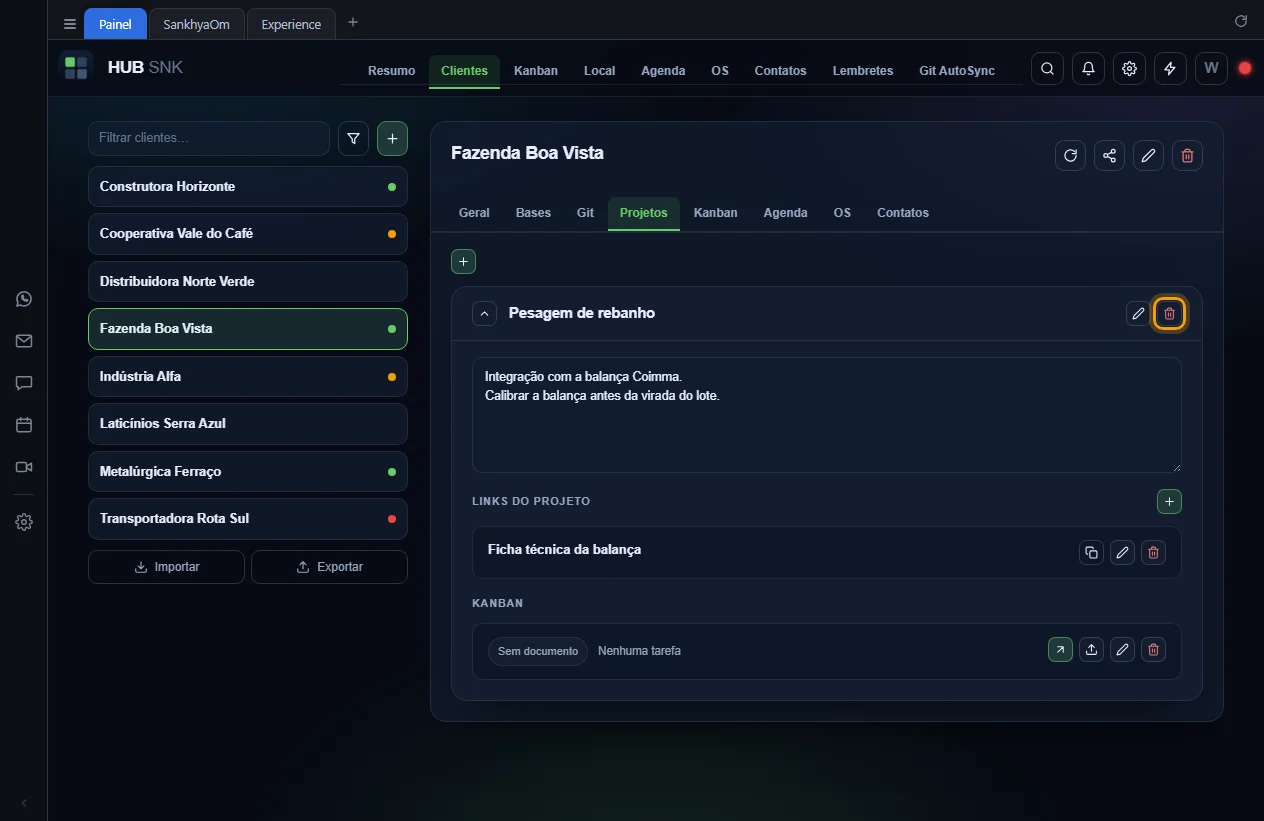Open the video camera sidebar icon
Viewport: 1264px width, 821px height.
click(x=24, y=467)
